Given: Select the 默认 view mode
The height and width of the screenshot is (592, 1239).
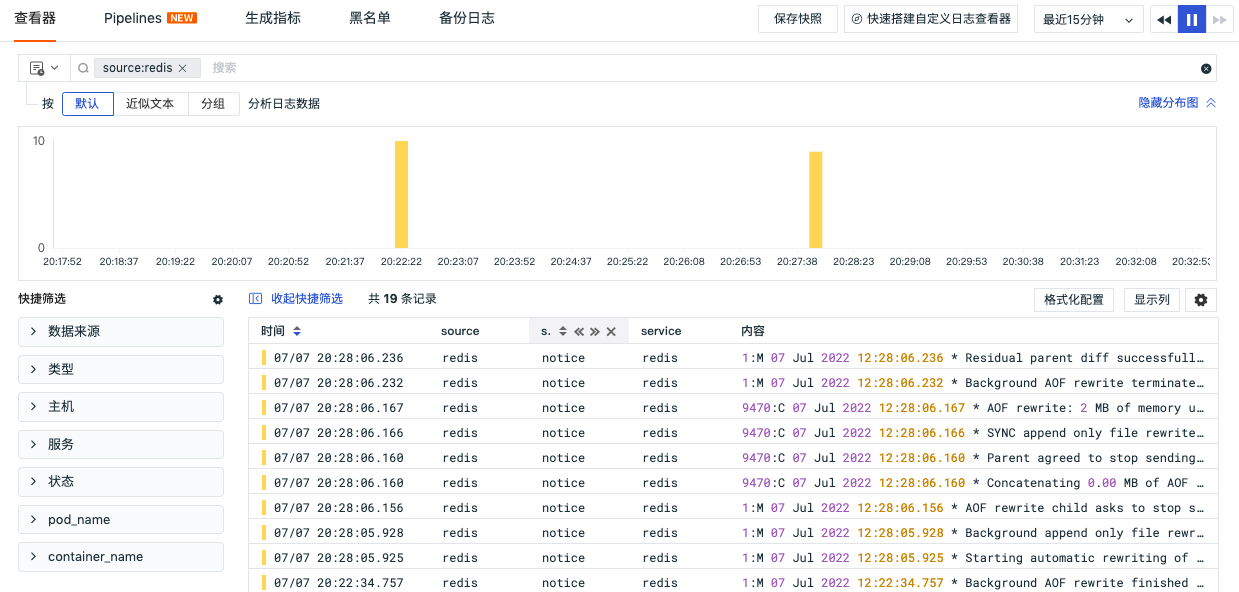Looking at the screenshot, I should click(x=87, y=103).
